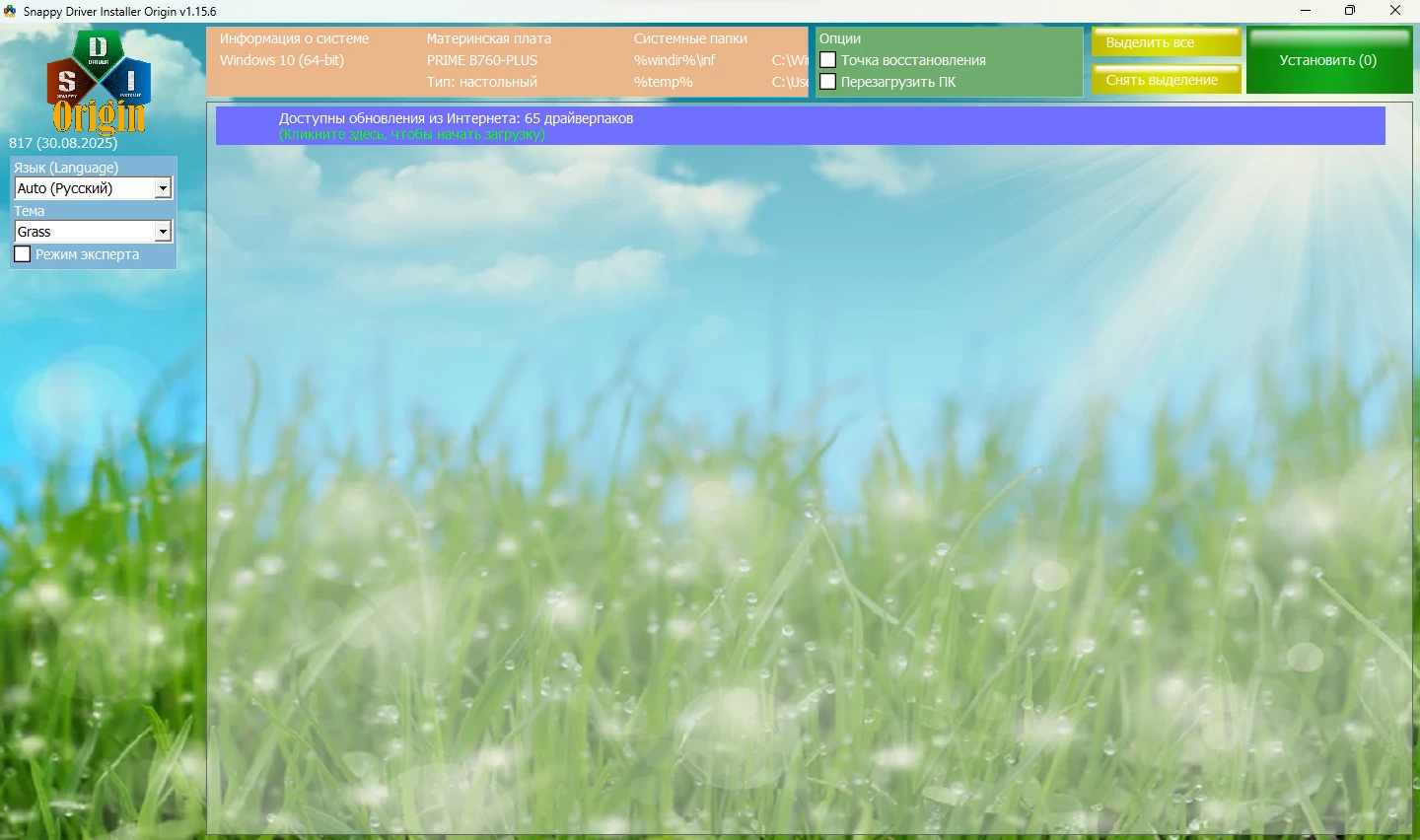
Task: Click the Информация о системе panel header
Action: (294, 38)
